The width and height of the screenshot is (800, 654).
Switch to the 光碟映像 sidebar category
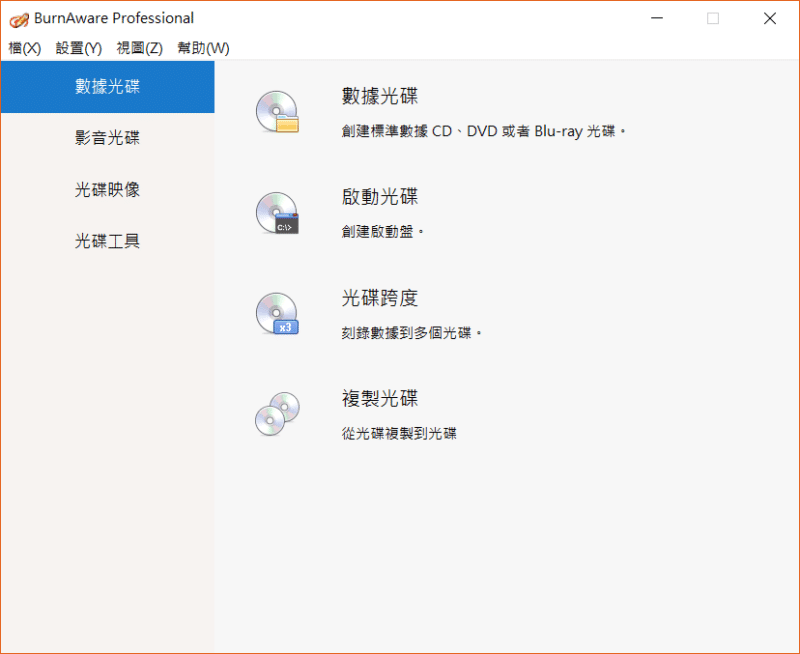[x=107, y=190]
